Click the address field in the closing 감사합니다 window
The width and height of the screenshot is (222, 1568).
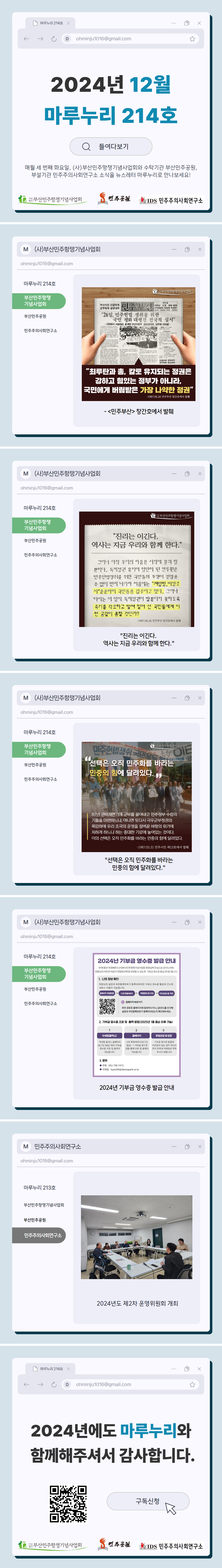click(x=128, y=1384)
